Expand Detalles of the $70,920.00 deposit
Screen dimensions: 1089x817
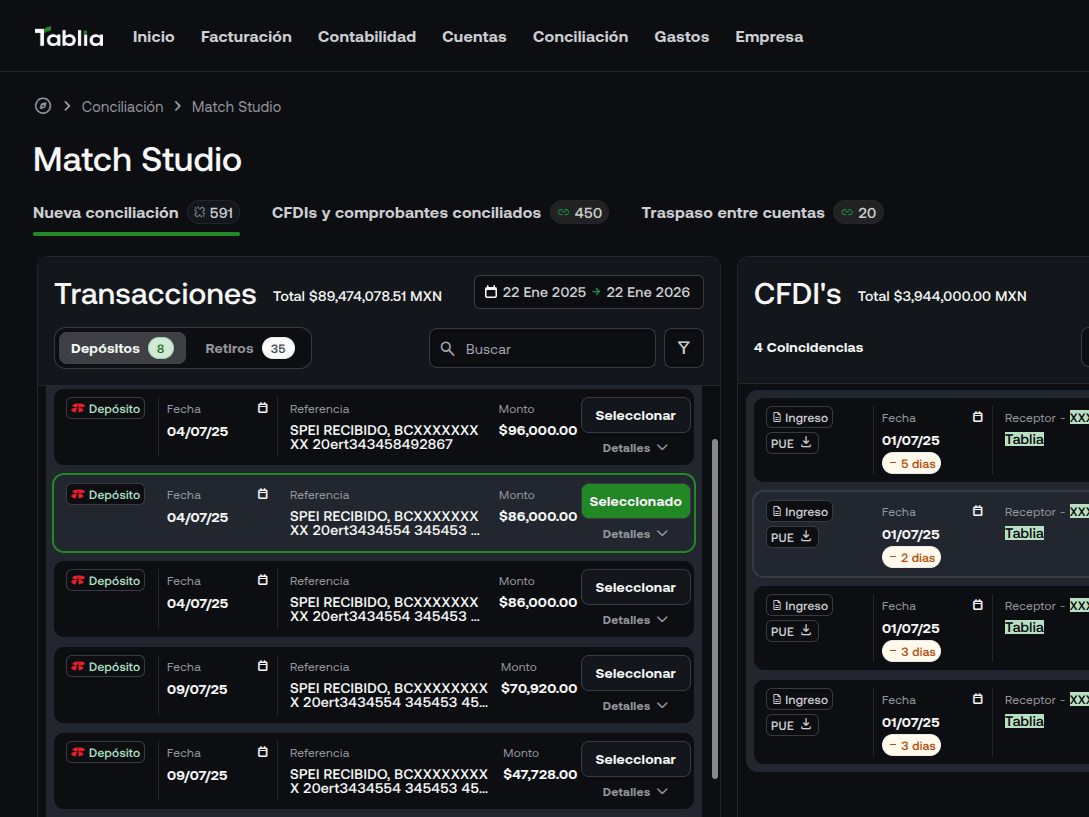(635, 706)
